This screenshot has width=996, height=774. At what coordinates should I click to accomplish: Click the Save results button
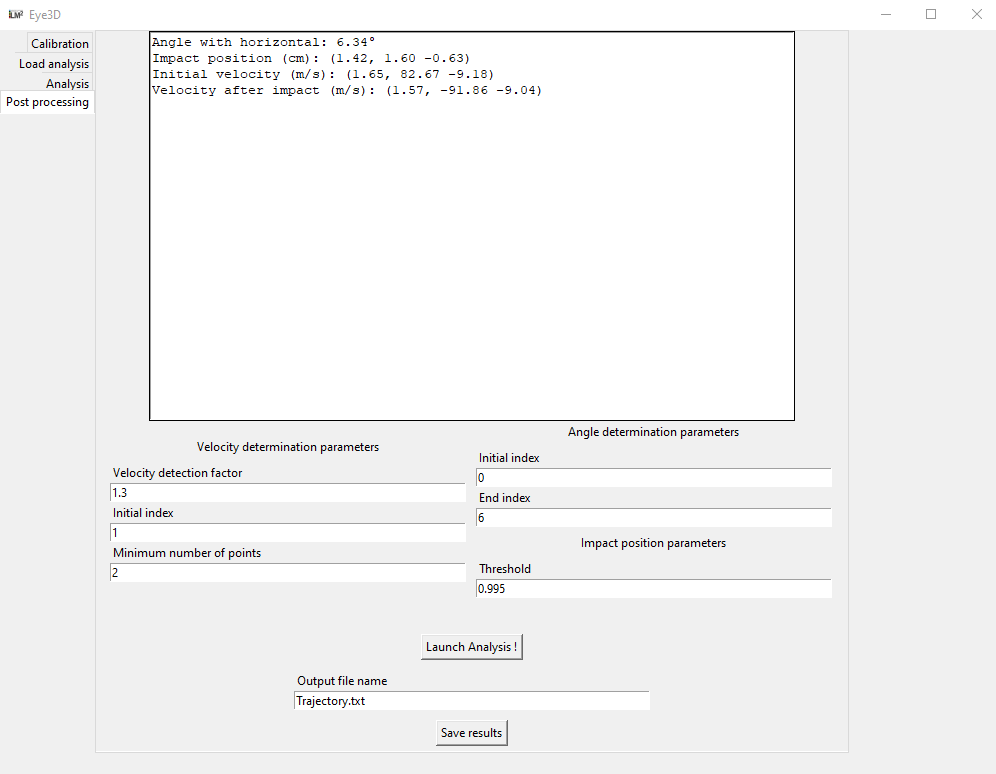coord(471,733)
